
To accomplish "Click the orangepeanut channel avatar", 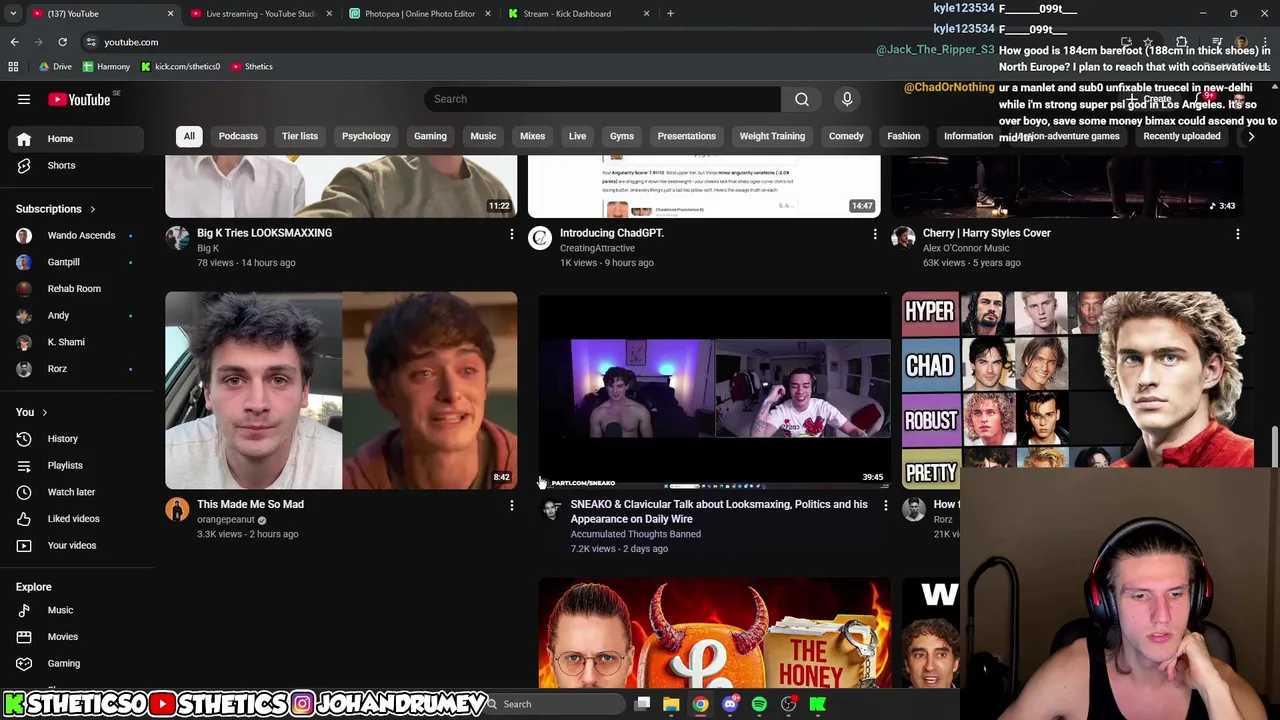I will coord(177,510).
